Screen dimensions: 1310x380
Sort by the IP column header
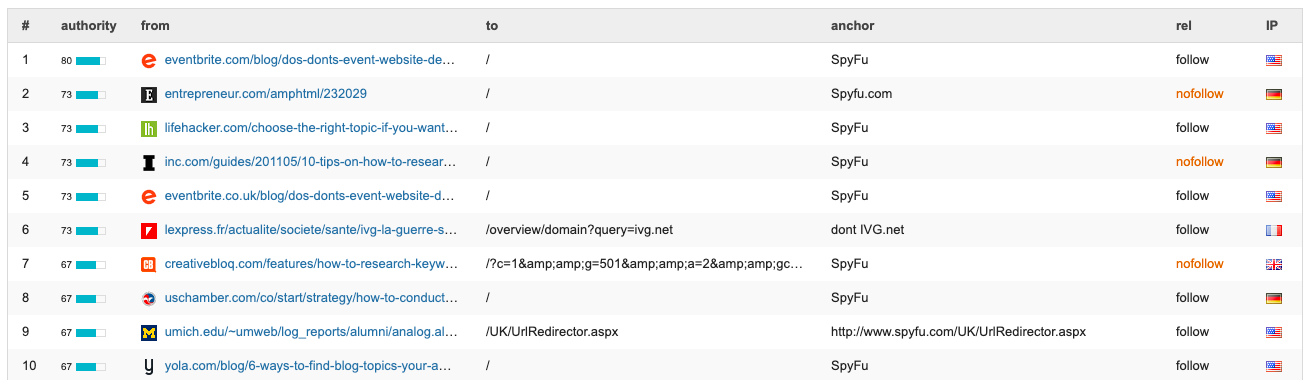point(1272,26)
